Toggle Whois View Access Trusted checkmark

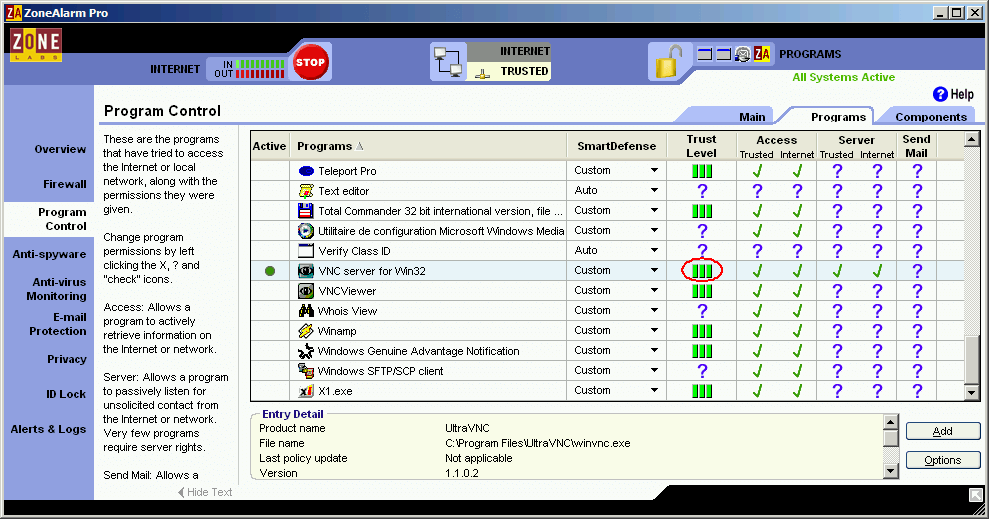(x=757, y=311)
